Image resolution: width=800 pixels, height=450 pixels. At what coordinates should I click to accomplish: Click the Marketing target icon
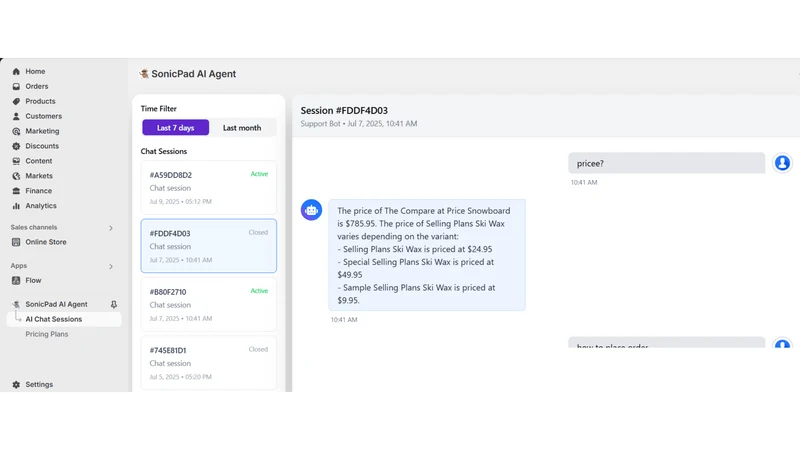16,131
